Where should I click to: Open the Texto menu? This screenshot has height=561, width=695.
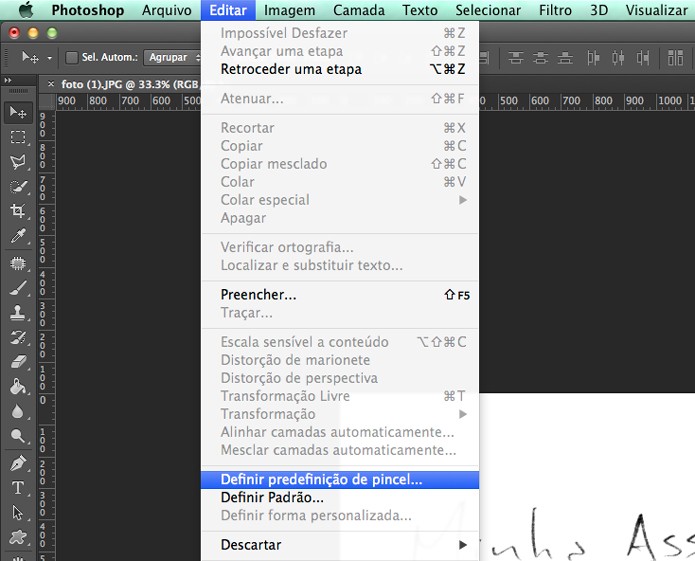(420, 10)
